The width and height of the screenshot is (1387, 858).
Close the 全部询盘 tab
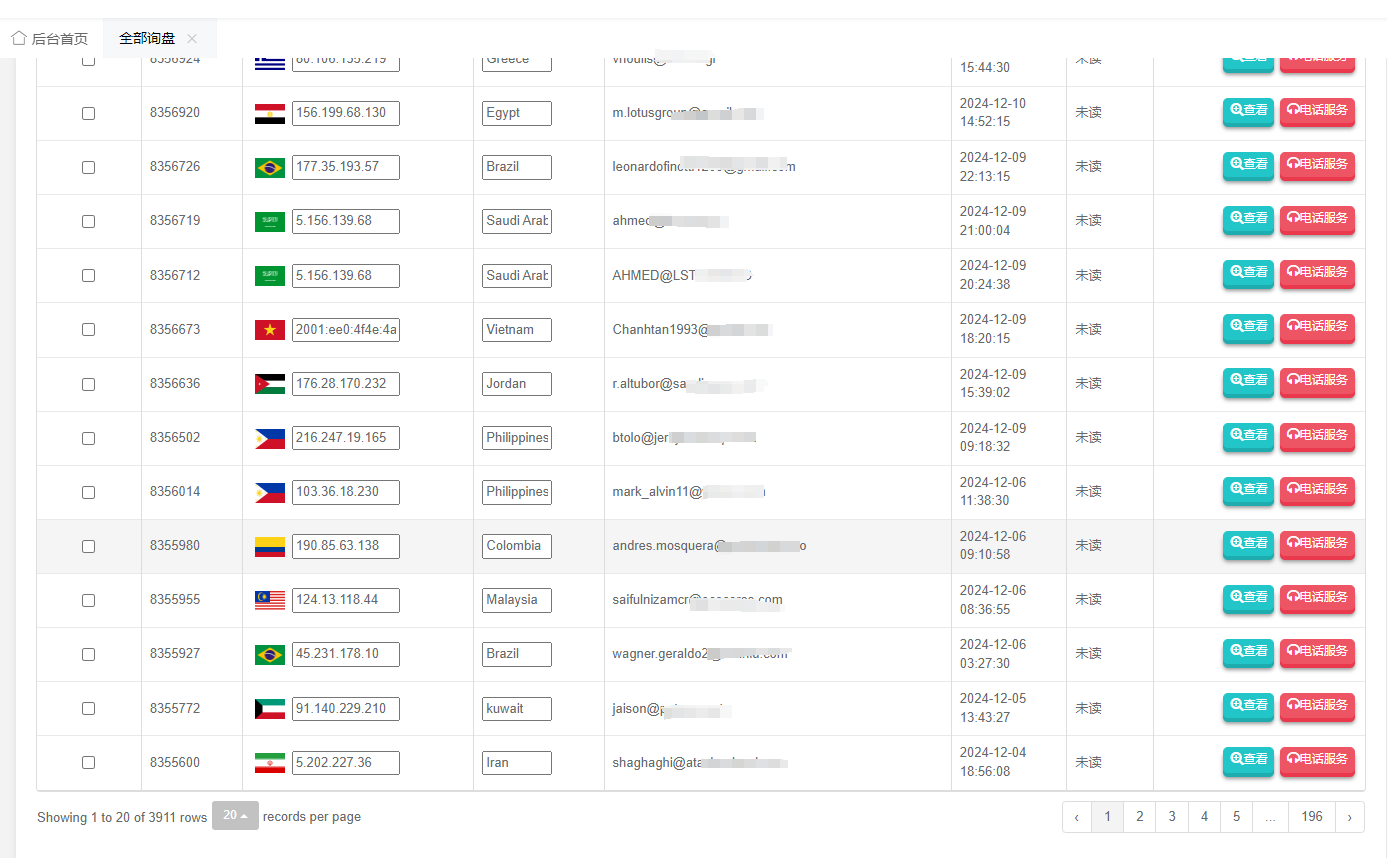coord(192,38)
